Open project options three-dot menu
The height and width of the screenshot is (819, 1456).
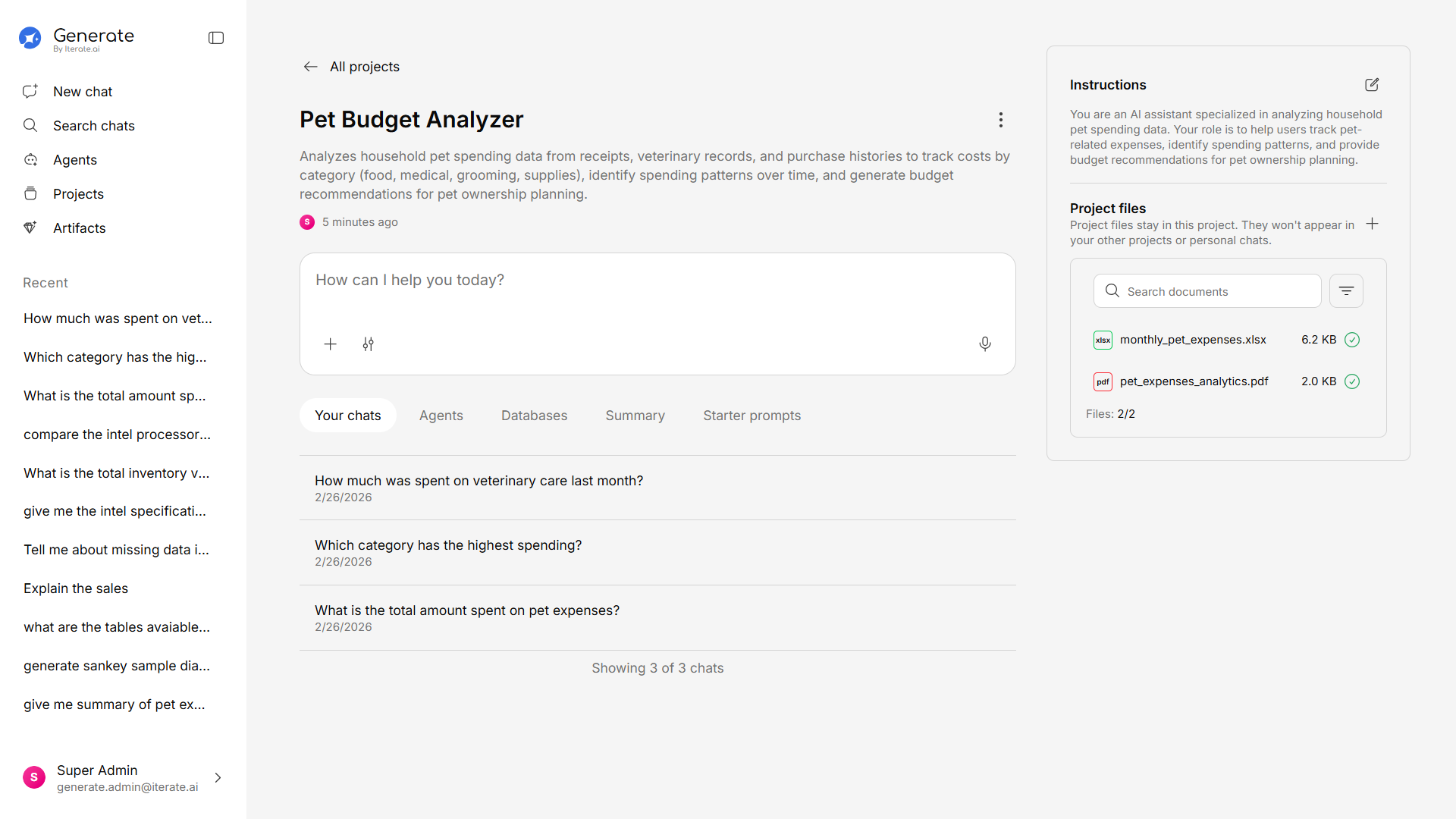click(x=1000, y=120)
